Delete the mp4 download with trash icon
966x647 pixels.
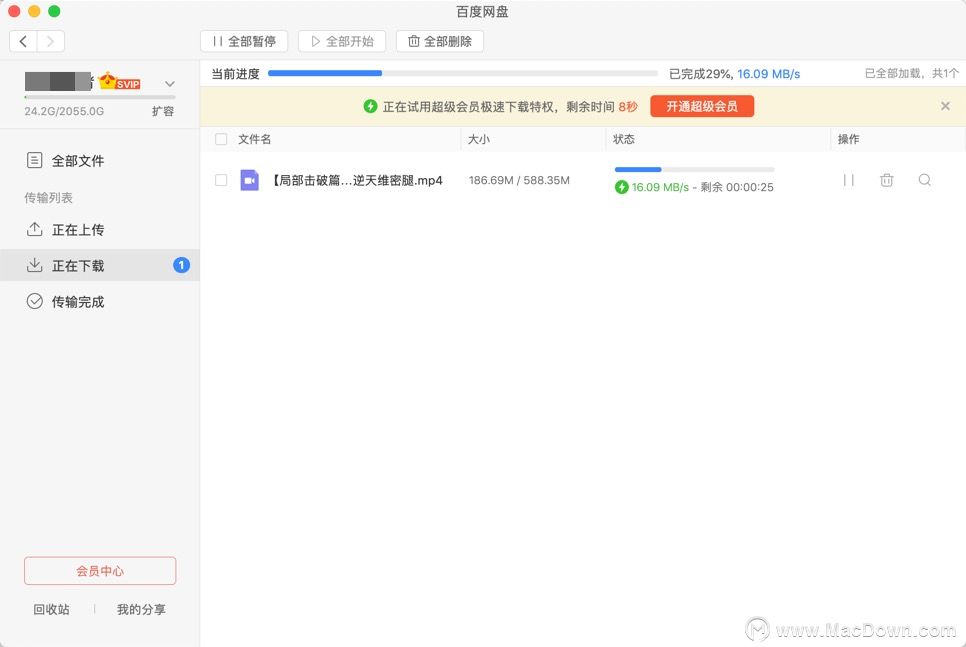click(887, 180)
